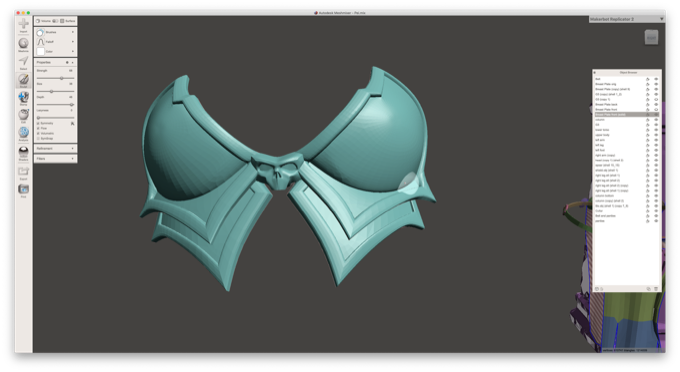Screen dimensions: 680x372
Task: Toggle the Symmetry checkbox
Action: [x=38, y=124]
